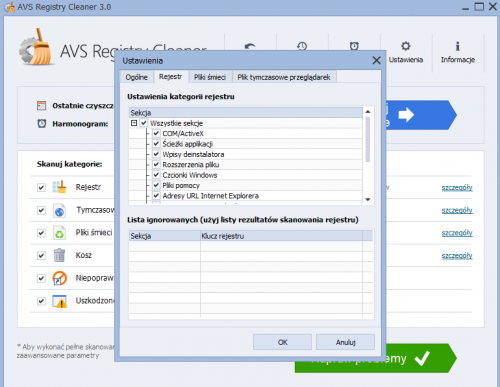Uncheck Niepoprawne scan category checkbox
The image size is (500, 387).
click(41, 278)
